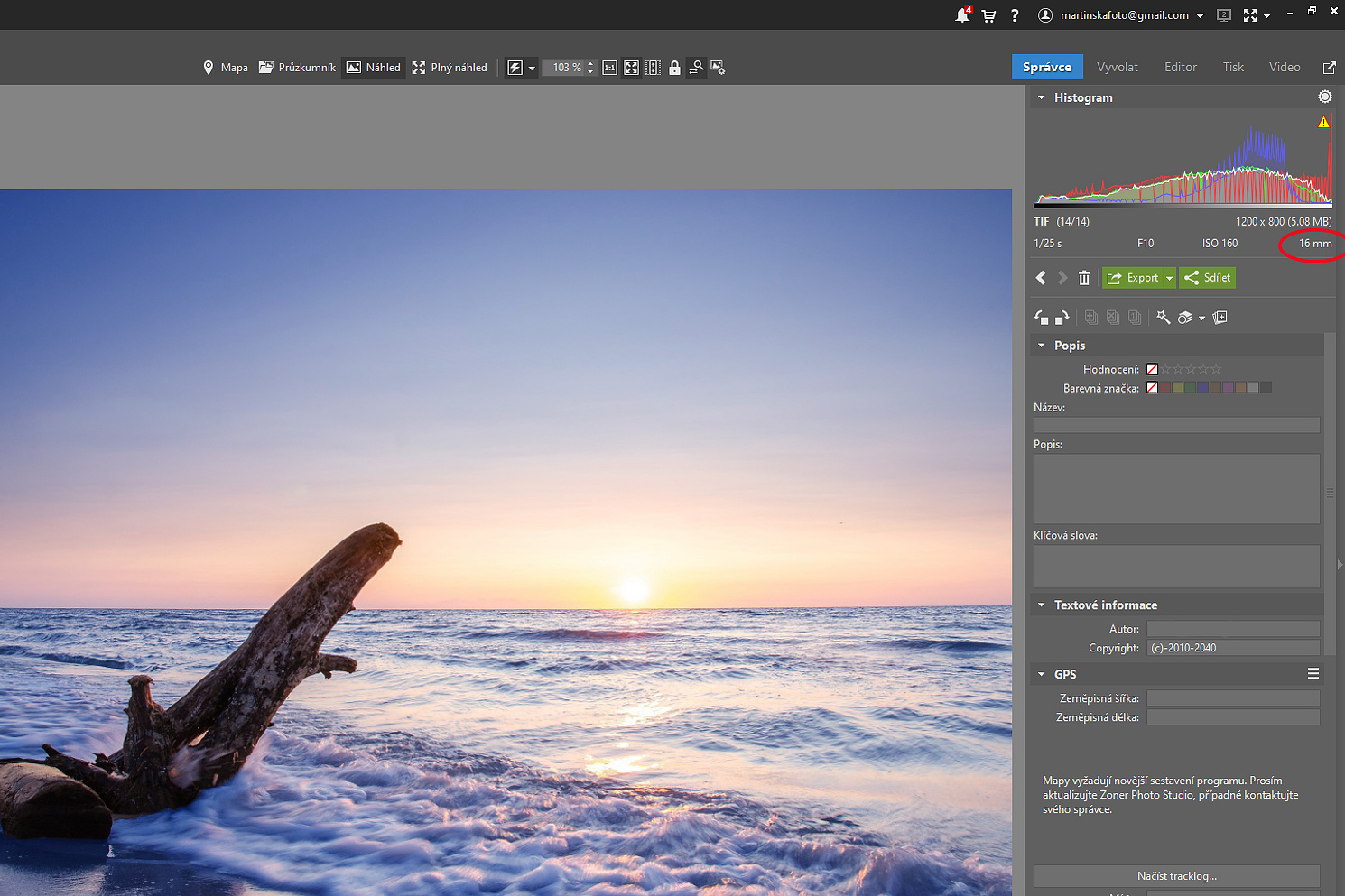Rotate image left
This screenshot has height=896, width=1345.
coord(1041,318)
